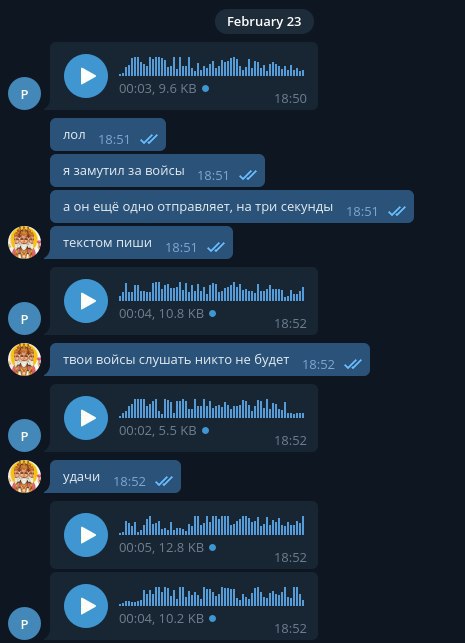Play the 00:03 voice message at 18:50

tap(86, 76)
